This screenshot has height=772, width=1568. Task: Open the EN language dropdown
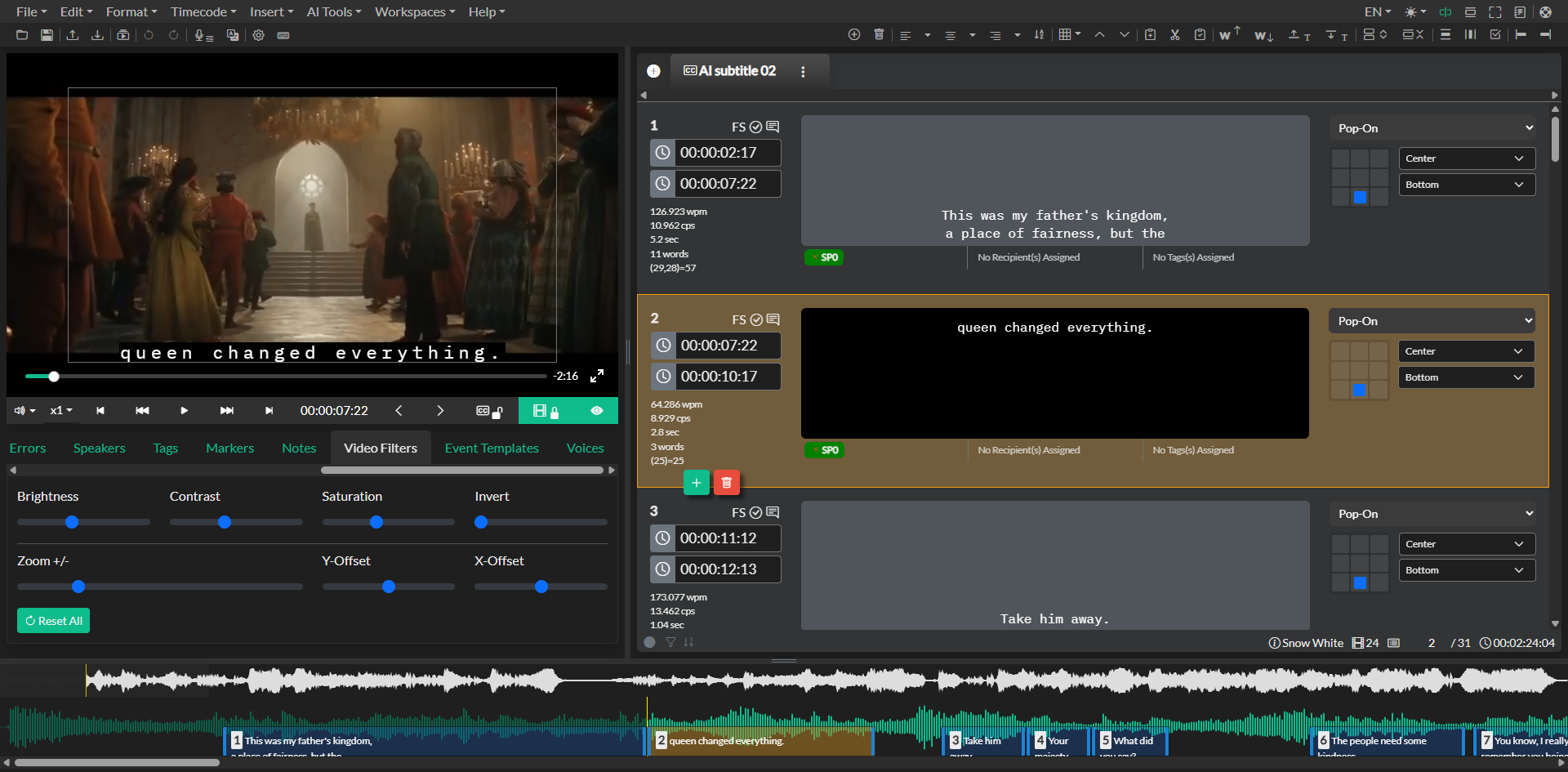[1378, 12]
